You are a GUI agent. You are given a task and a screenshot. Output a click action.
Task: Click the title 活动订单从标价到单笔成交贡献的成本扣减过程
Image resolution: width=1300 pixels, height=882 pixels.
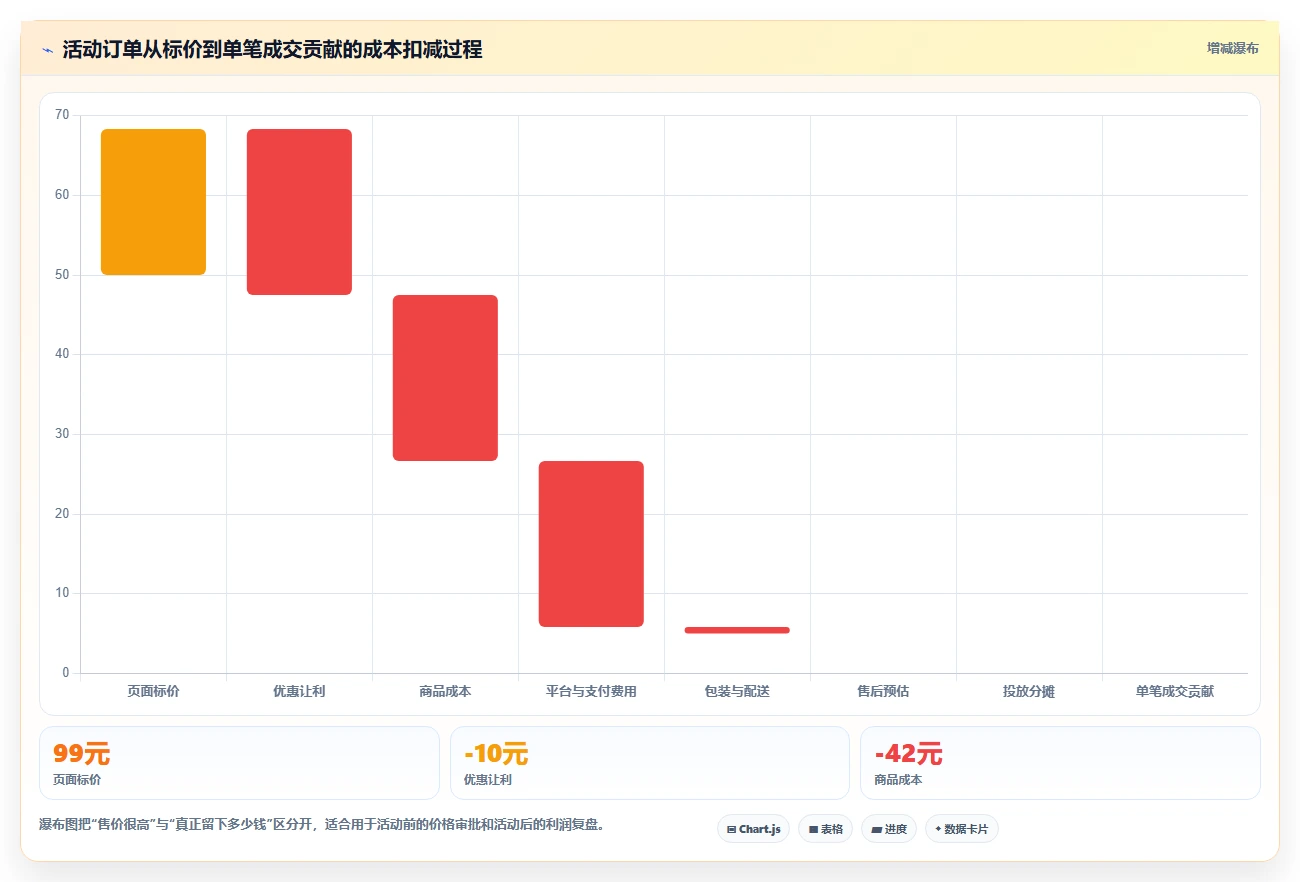coord(272,50)
